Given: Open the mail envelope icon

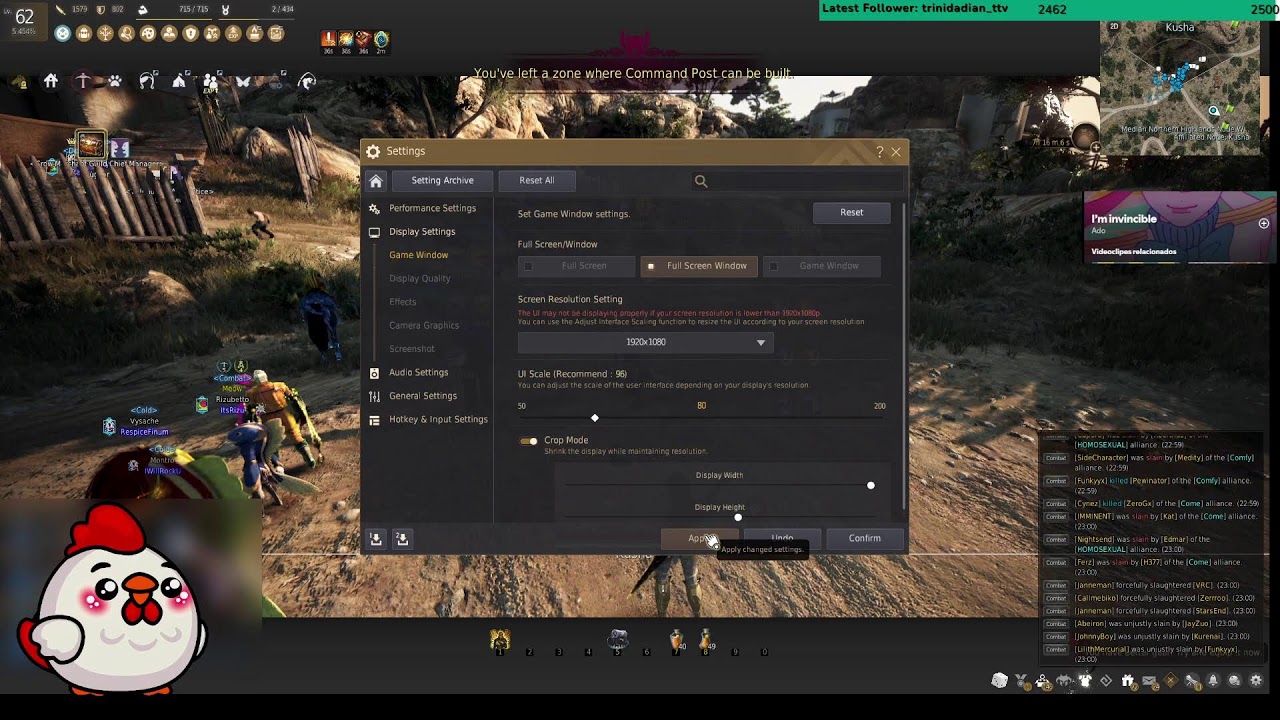Looking at the screenshot, I should (1149, 681).
